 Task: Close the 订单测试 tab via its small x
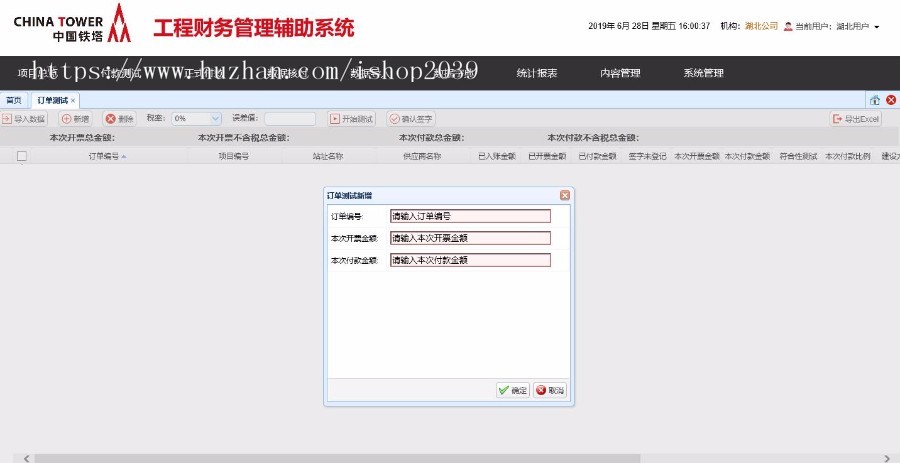coord(73,100)
